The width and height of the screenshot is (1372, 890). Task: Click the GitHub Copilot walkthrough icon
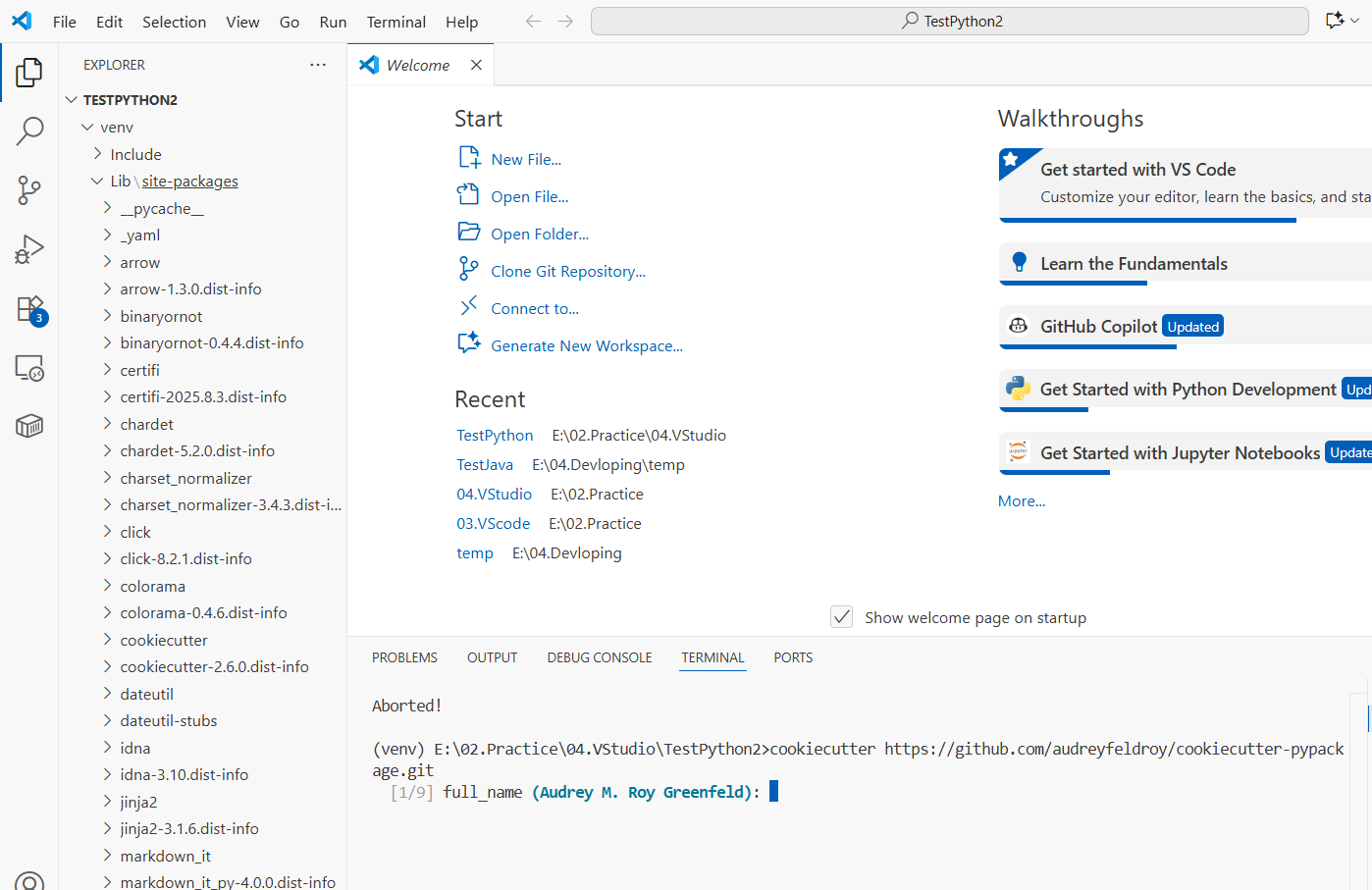1019,326
